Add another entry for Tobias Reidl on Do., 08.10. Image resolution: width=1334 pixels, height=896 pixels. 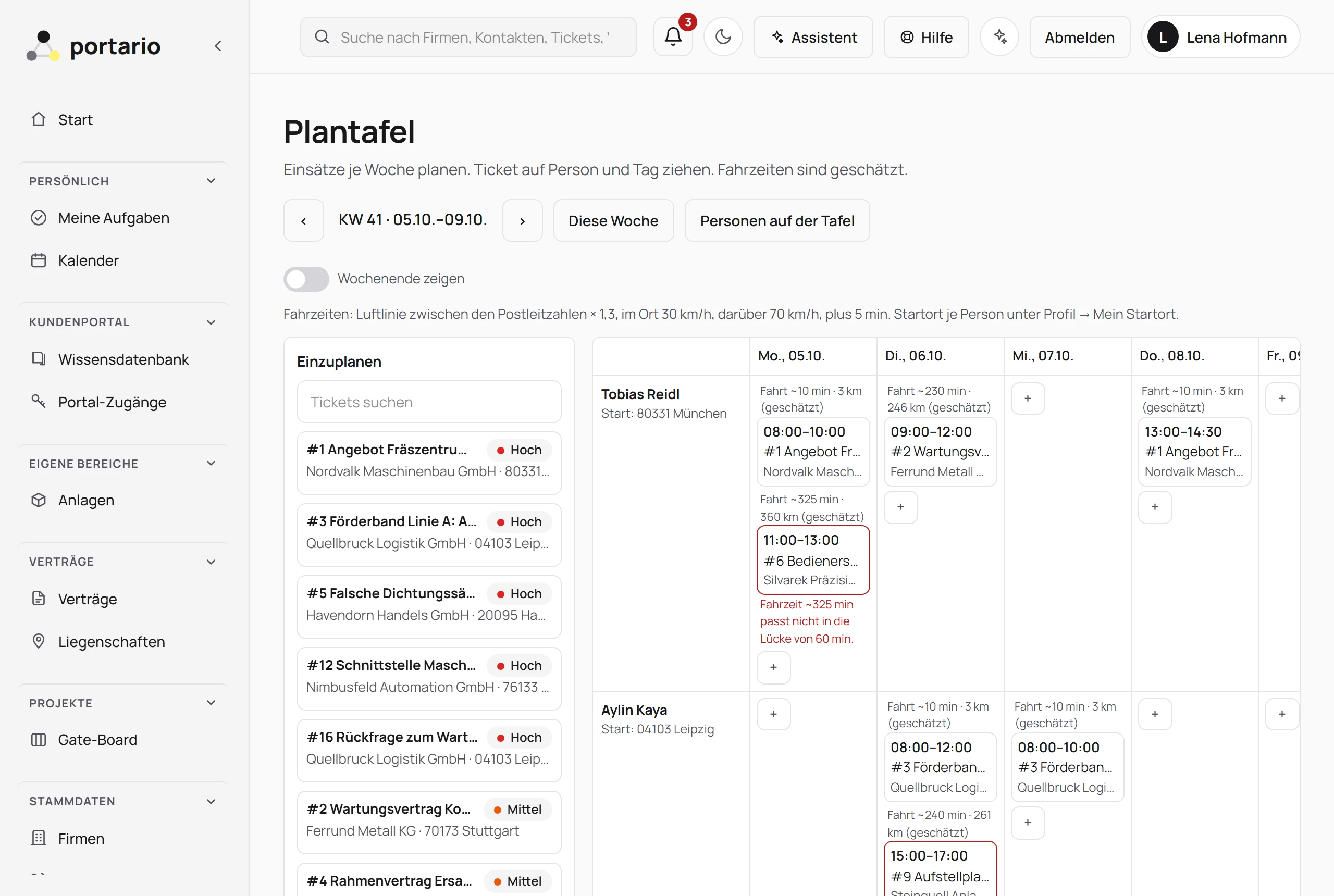[1155, 507]
